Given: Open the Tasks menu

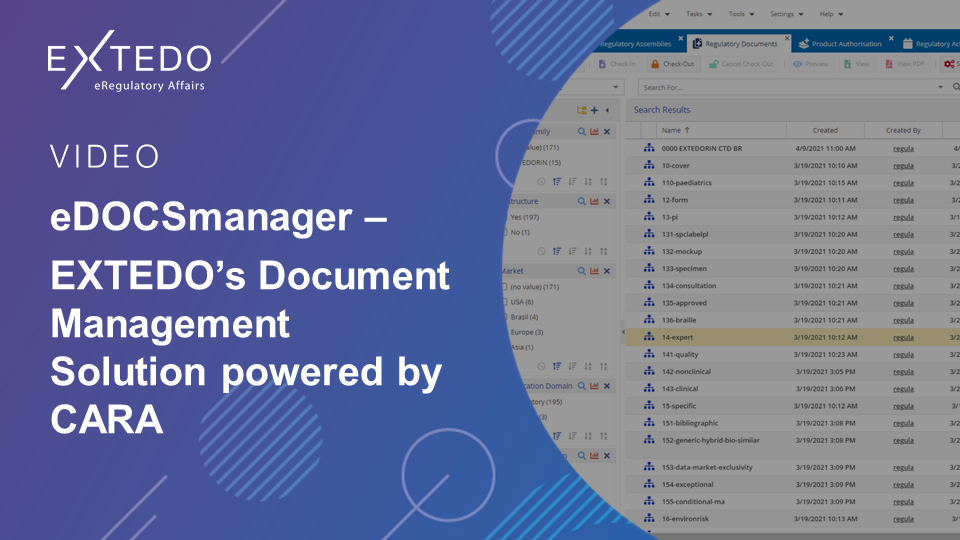Looking at the screenshot, I should pyautogui.click(x=699, y=14).
